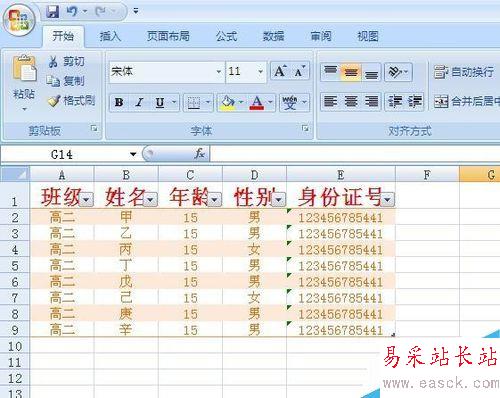Open clipboard pane dialog launcher
This screenshot has height=398, width=500.
point(94,128)
